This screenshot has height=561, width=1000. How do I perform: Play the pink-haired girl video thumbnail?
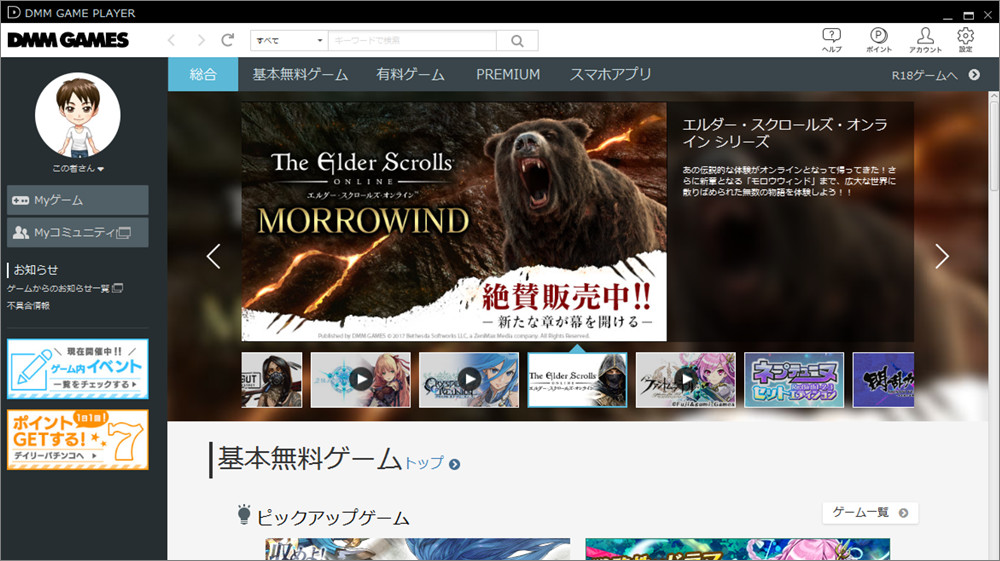(686, 380)
